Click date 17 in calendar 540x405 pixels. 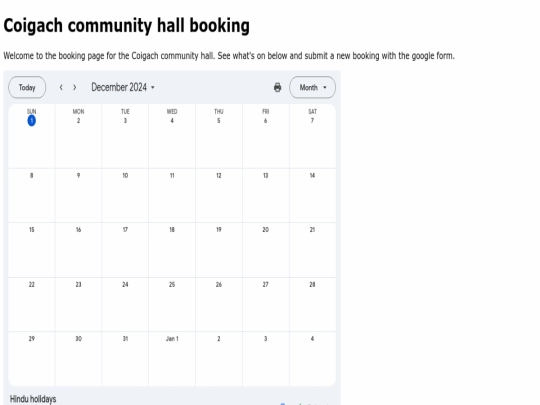[125, 230]
